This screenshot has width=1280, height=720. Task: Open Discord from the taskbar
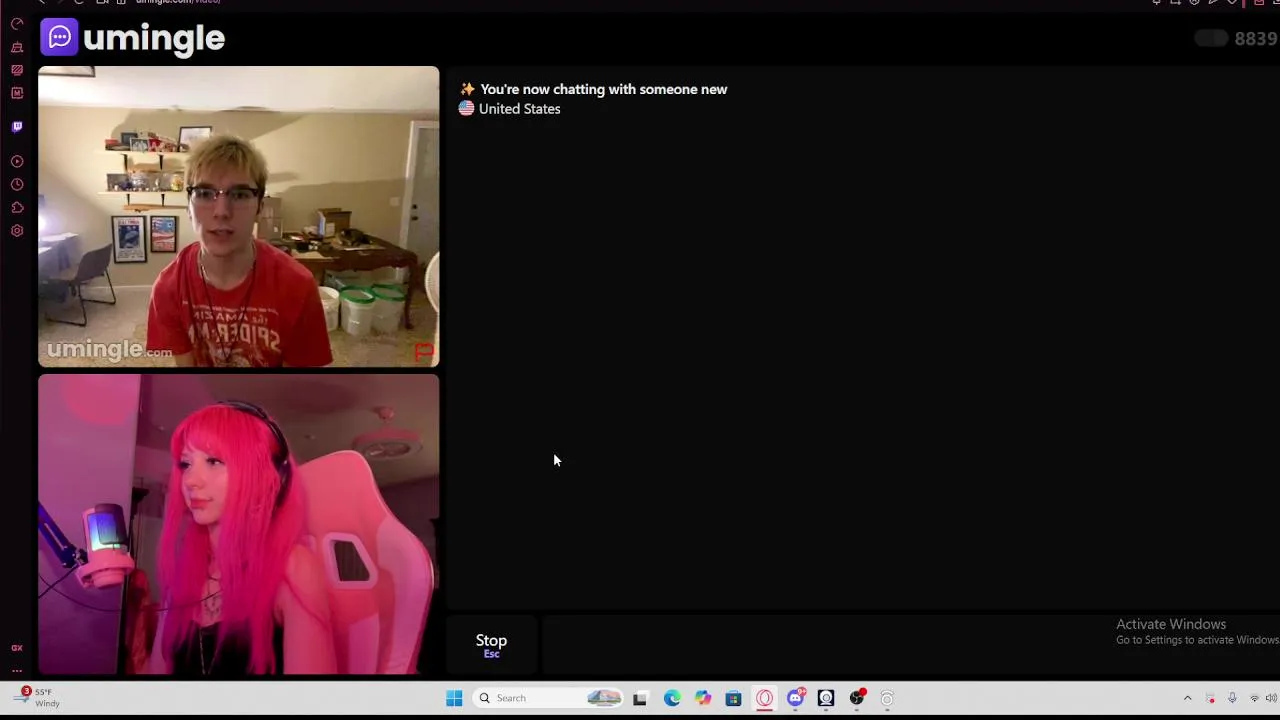pos(796,698)
